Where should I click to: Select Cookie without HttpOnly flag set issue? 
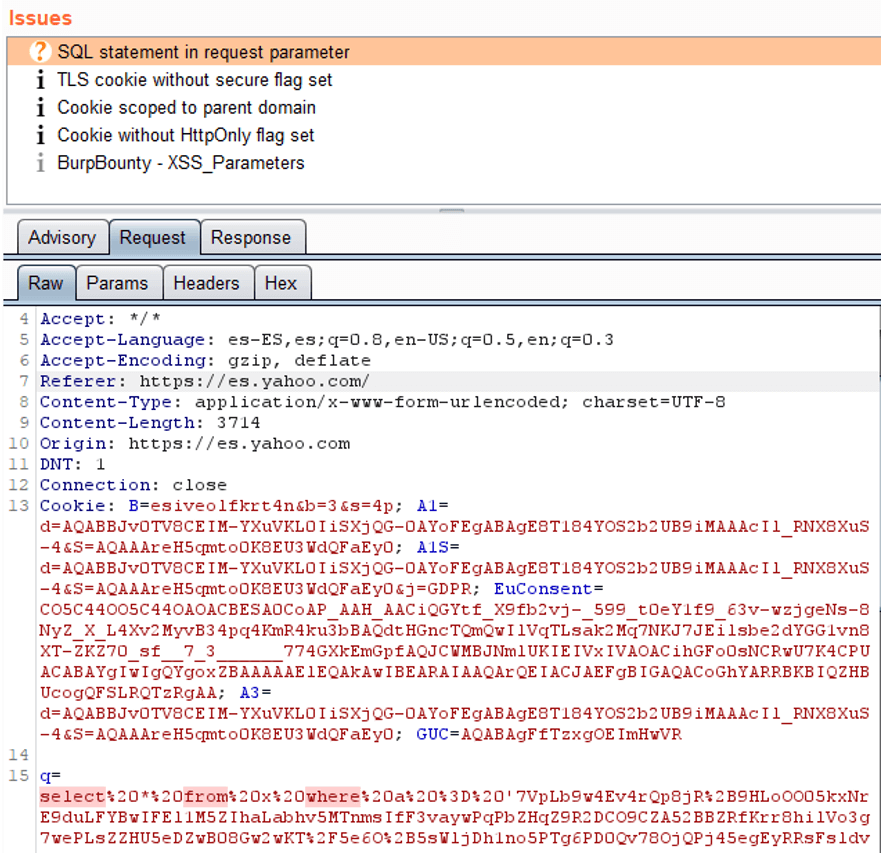(185, 135)
